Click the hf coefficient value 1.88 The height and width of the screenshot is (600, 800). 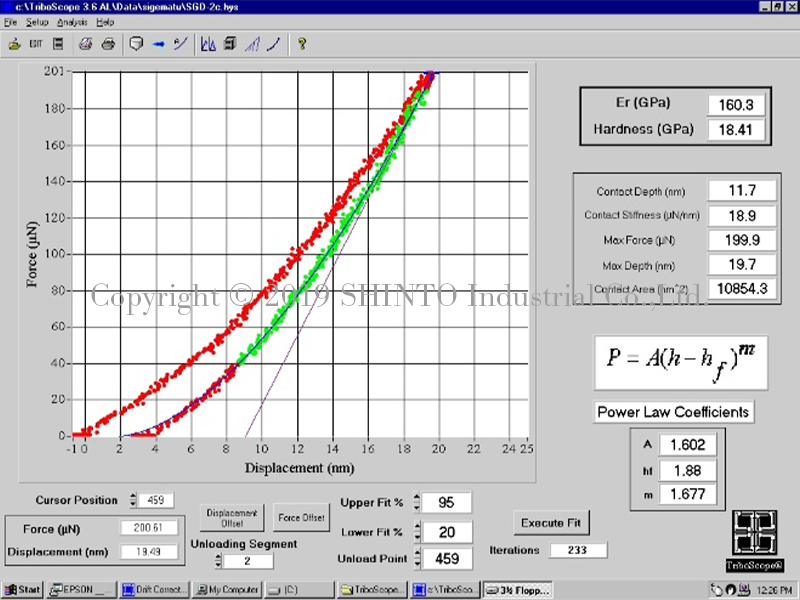coord(688,470)
